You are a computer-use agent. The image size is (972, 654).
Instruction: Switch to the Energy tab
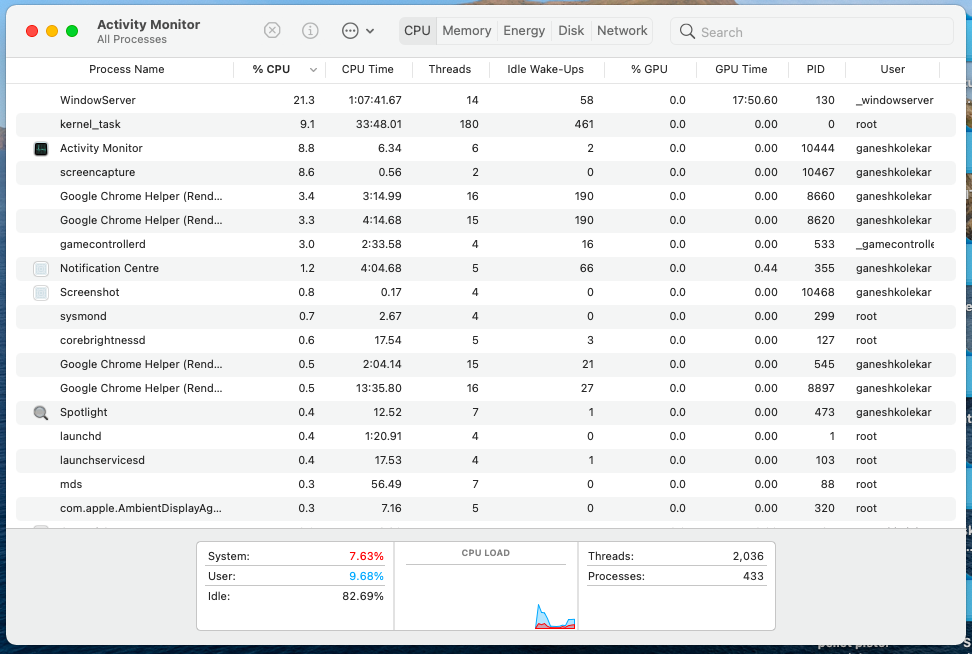(524, 30)
